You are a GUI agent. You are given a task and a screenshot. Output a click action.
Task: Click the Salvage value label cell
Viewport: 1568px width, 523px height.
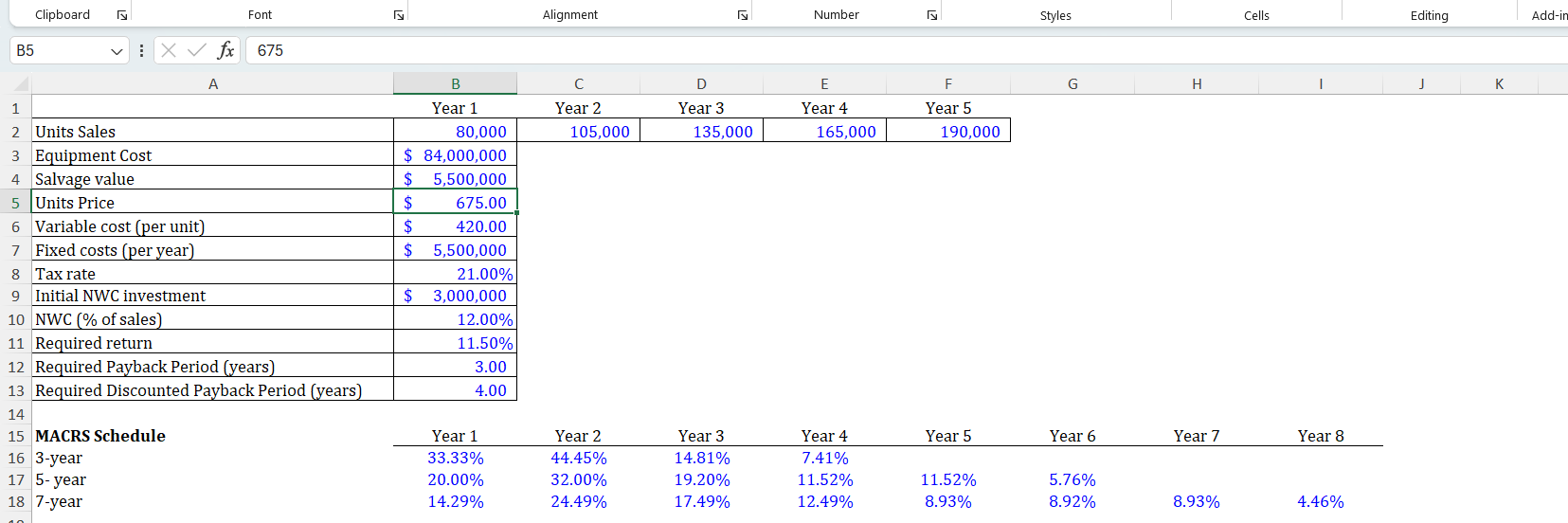[x=213, y=179]
